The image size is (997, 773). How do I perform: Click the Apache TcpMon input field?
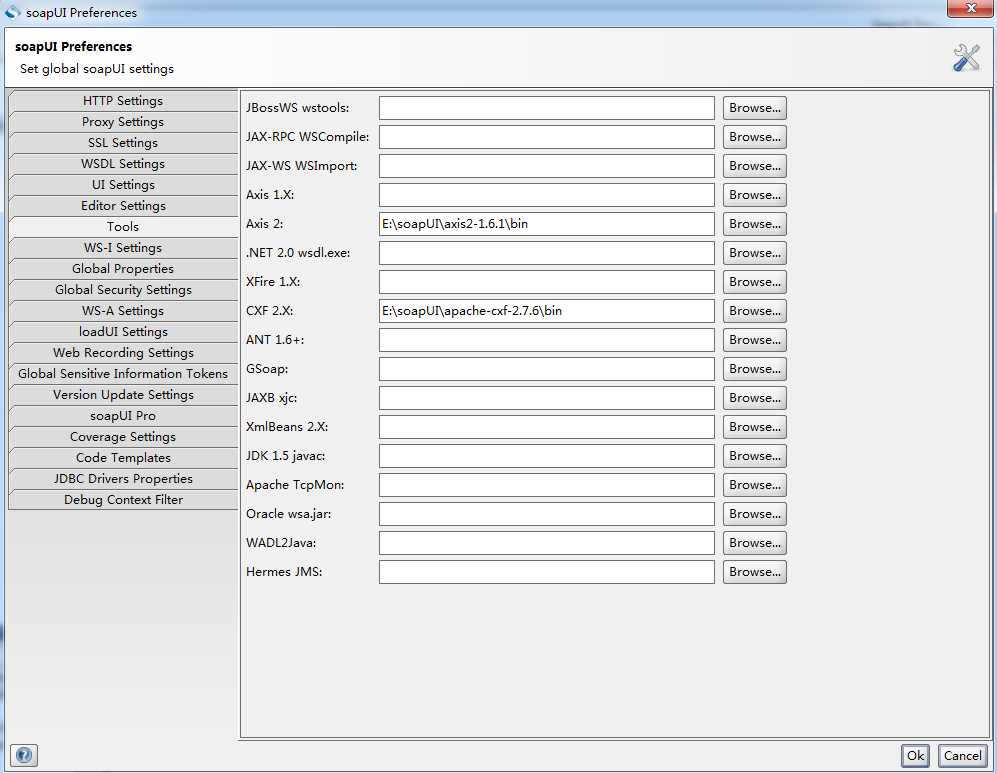tap(547, 485)
